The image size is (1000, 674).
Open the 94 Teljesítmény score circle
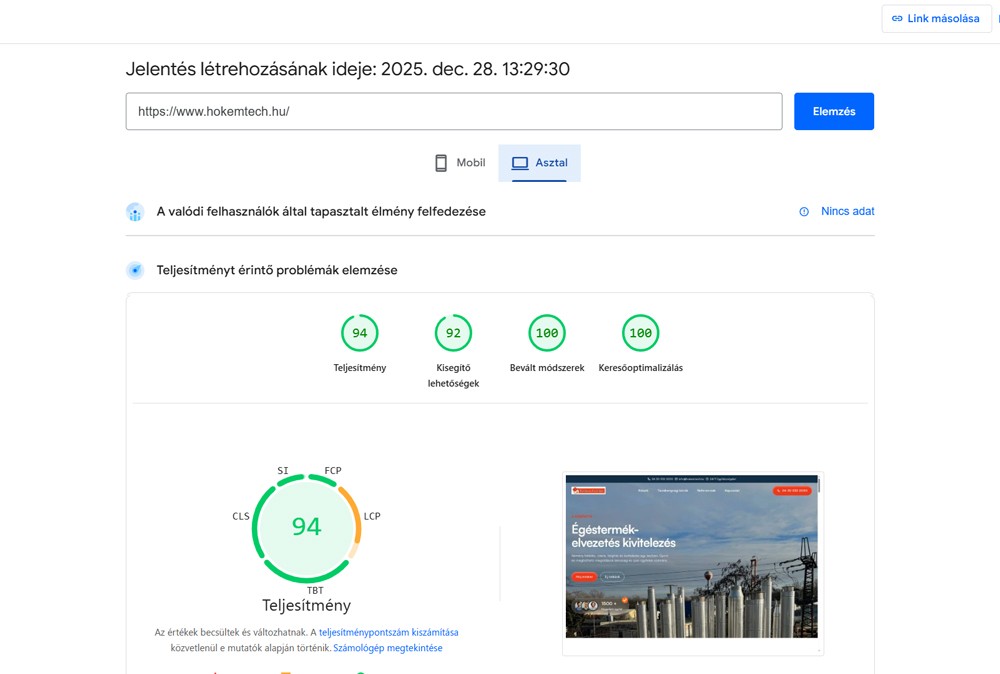click(360, 332)
